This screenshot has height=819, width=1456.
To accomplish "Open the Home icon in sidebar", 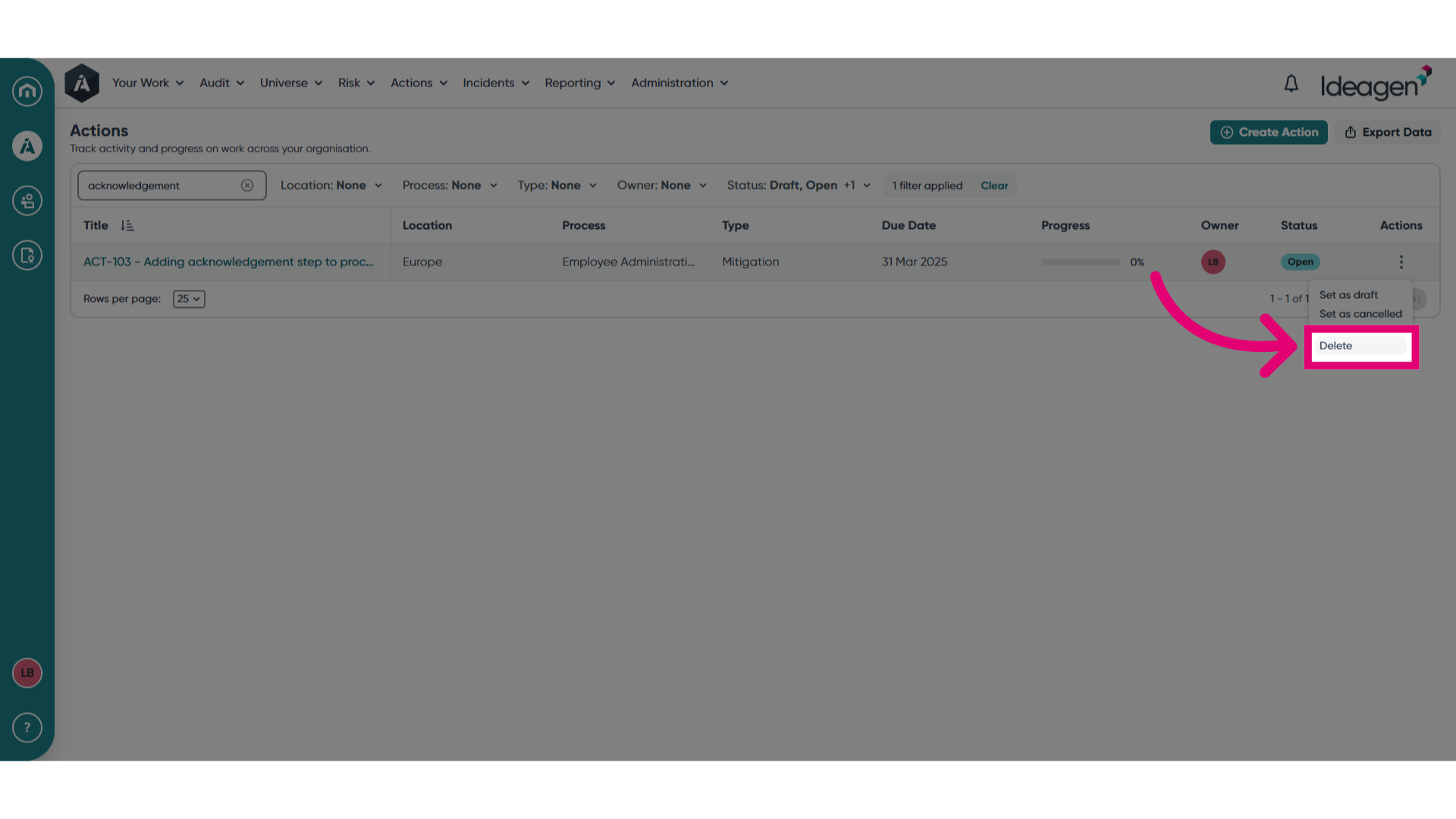I will coord(27,91).
